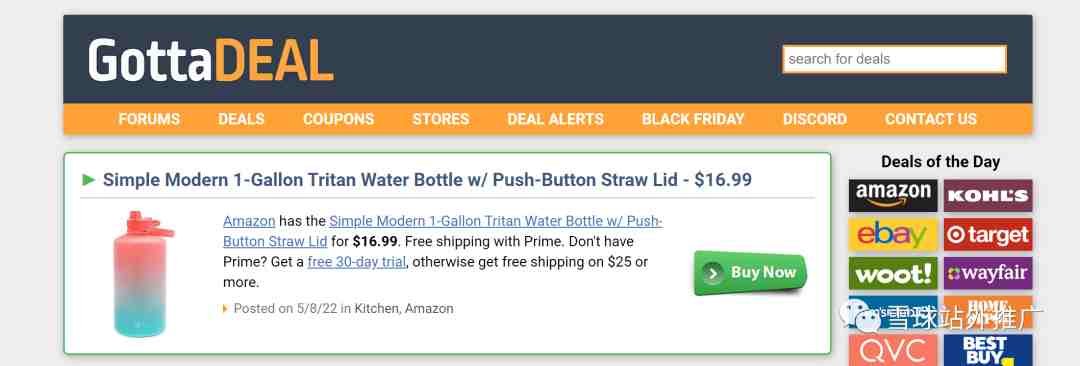Open the Amazon link in deal description
This screenshot has height=366, width=1080.
[x=249, y=221]
